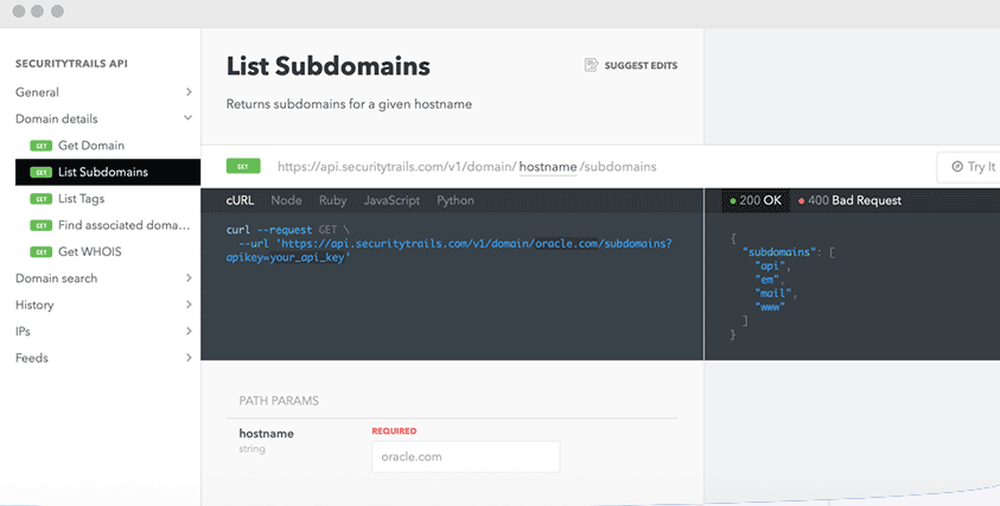Click the hostname placeholder in the endpoint URL
1000x506 pixels.
click(547, 167)
